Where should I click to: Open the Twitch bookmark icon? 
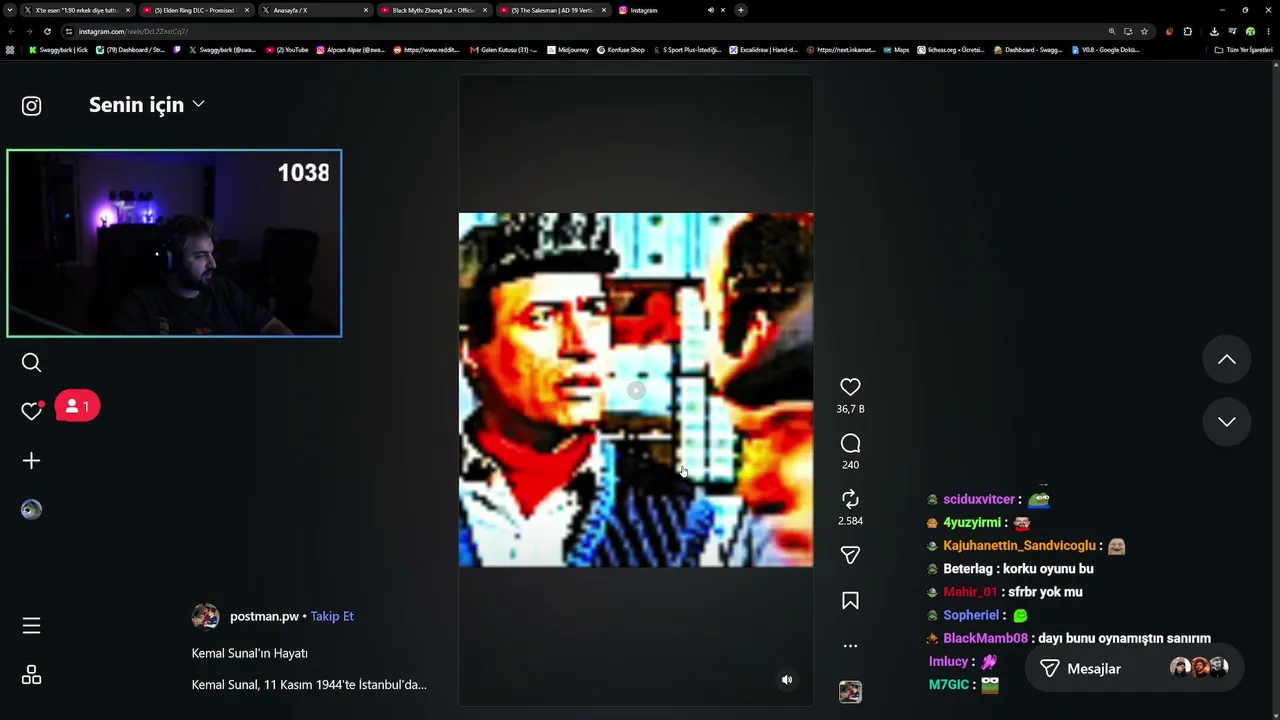tap(177, 50)
